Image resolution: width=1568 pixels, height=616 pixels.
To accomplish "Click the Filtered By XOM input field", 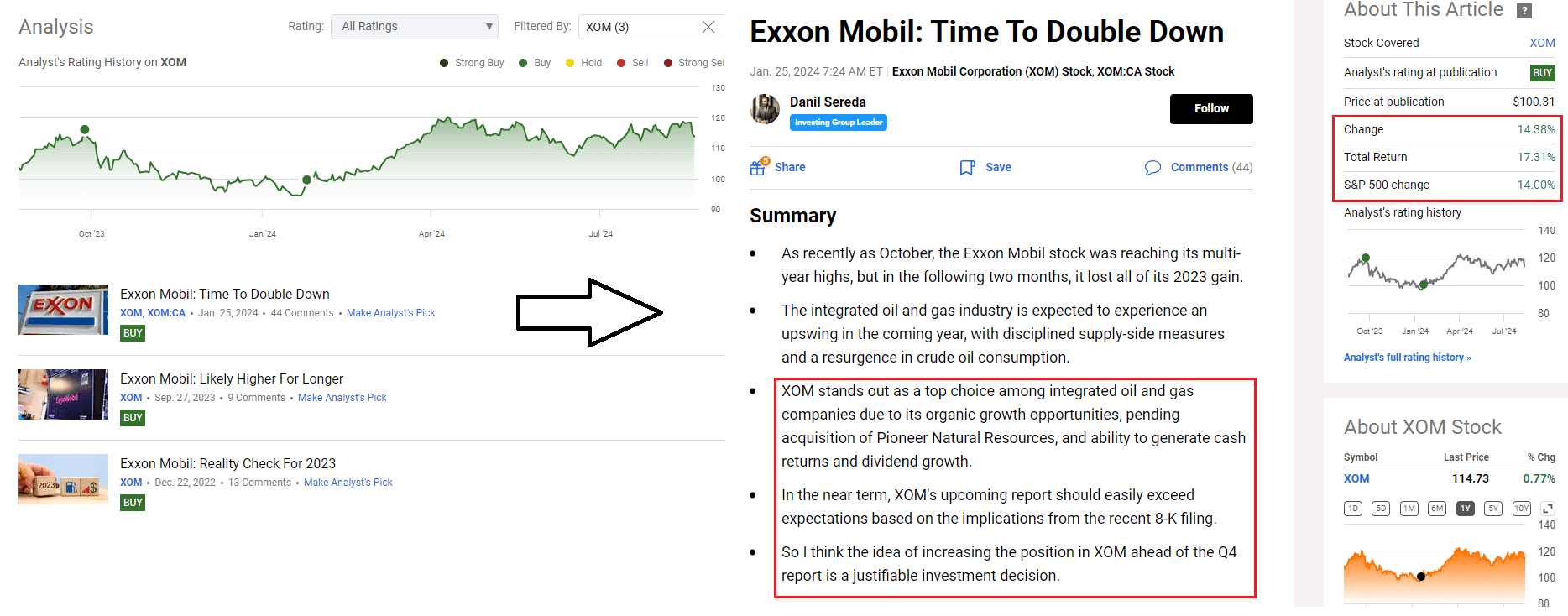I will coord(638,27).
